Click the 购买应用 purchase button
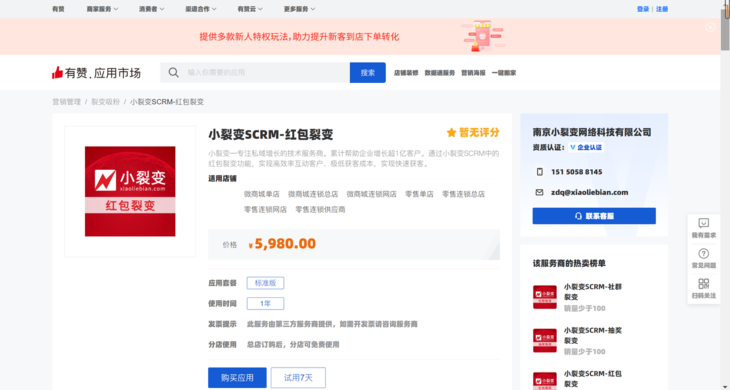730x390 pixels. point(237,377)
